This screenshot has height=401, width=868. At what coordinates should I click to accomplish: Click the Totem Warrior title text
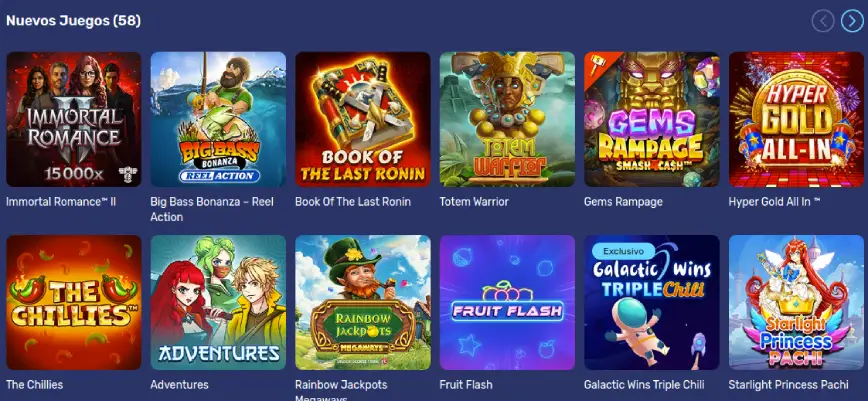click(x=474, y=202)
